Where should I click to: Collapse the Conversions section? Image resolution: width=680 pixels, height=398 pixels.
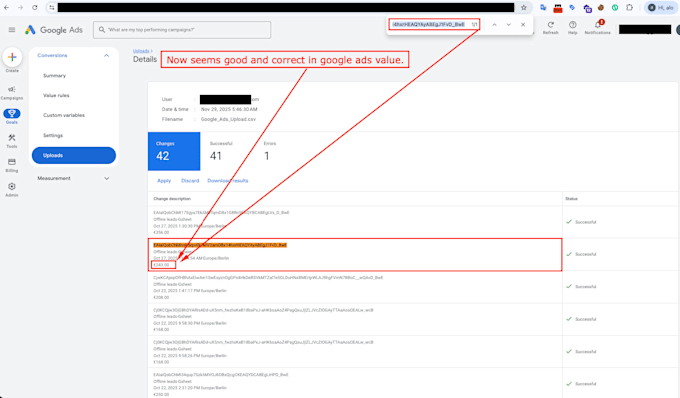click(x=106, y=55)
